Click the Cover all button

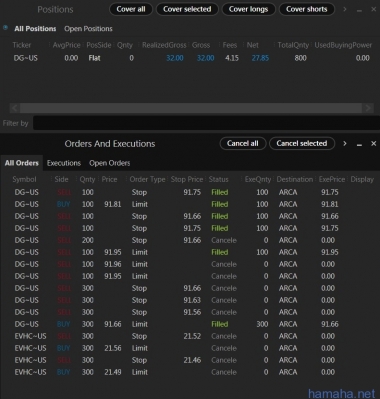(x=131, y=9)
